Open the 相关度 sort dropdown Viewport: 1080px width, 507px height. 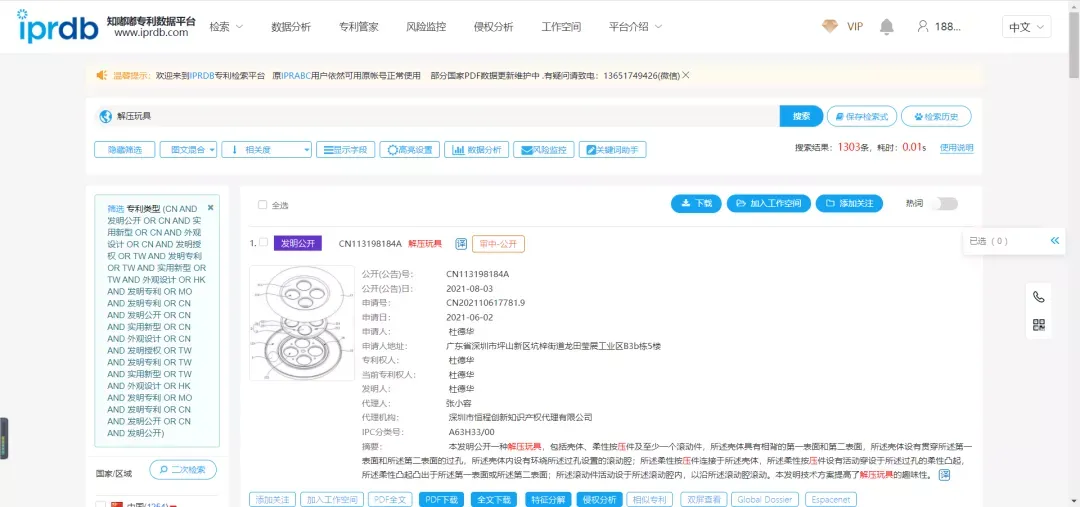[267, 149]
